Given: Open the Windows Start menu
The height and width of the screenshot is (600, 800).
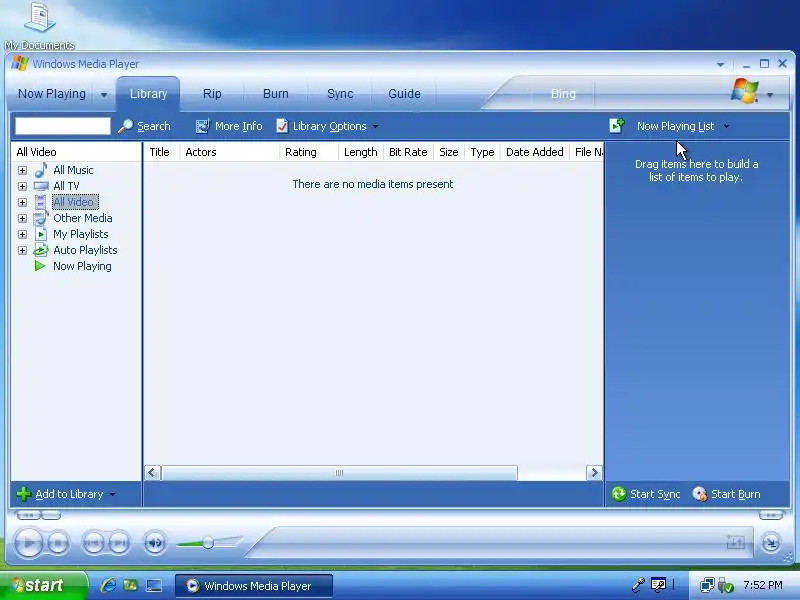Looking at the screenshot, I should 43,586.
